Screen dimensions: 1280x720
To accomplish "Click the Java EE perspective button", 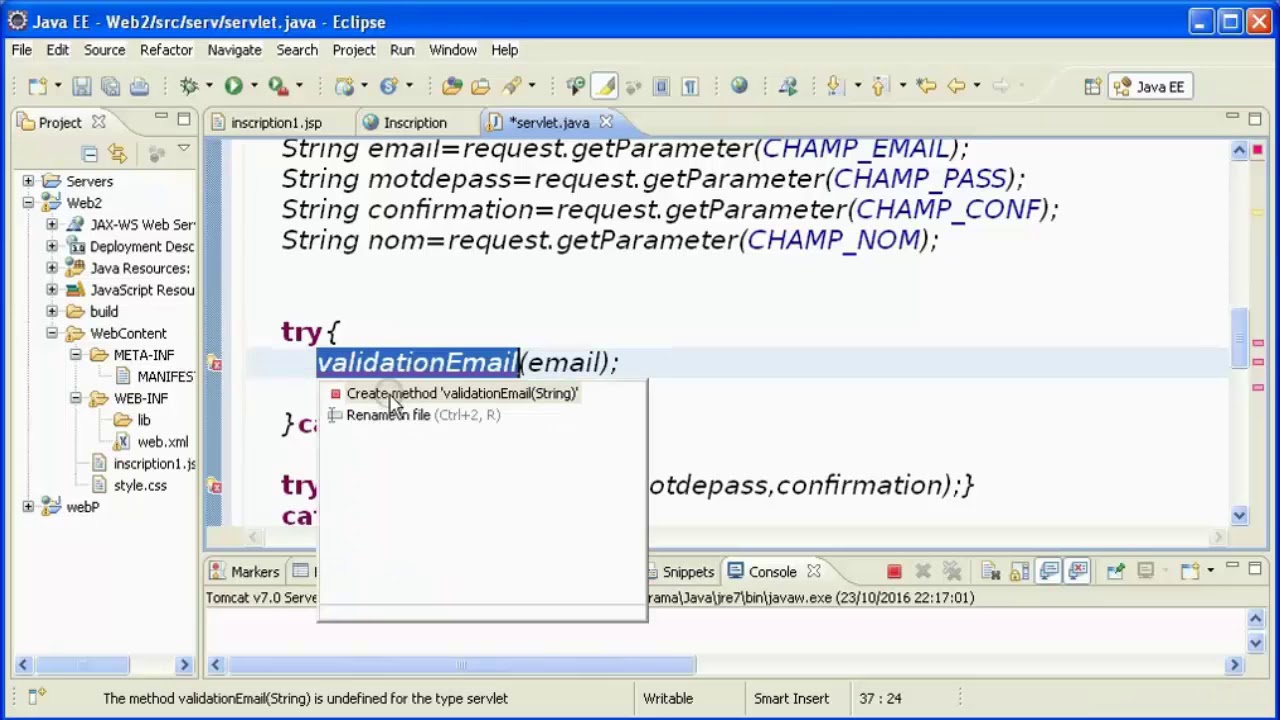I will point(1149,87).
